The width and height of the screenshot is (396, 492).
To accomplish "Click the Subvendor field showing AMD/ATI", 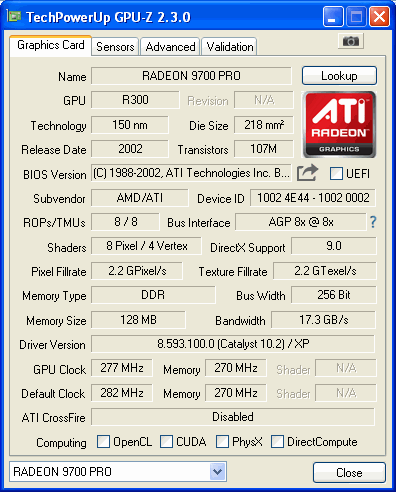I will pyautogui.click(x=140, y=198).
